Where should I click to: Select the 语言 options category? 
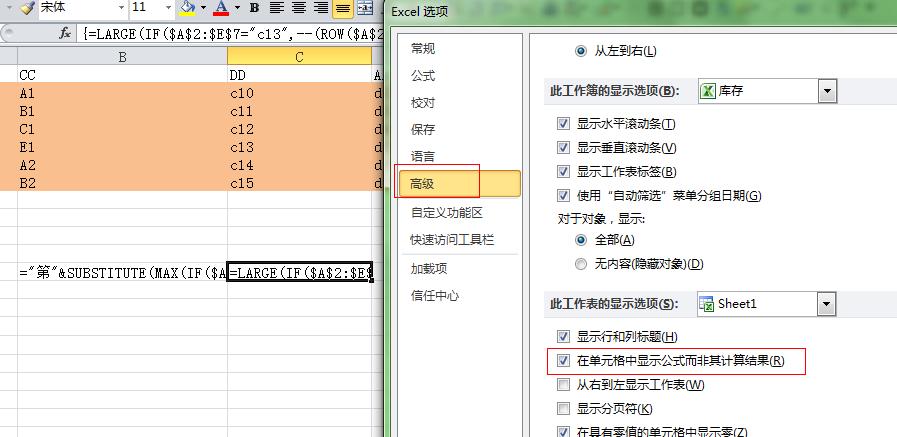[423, 157]
